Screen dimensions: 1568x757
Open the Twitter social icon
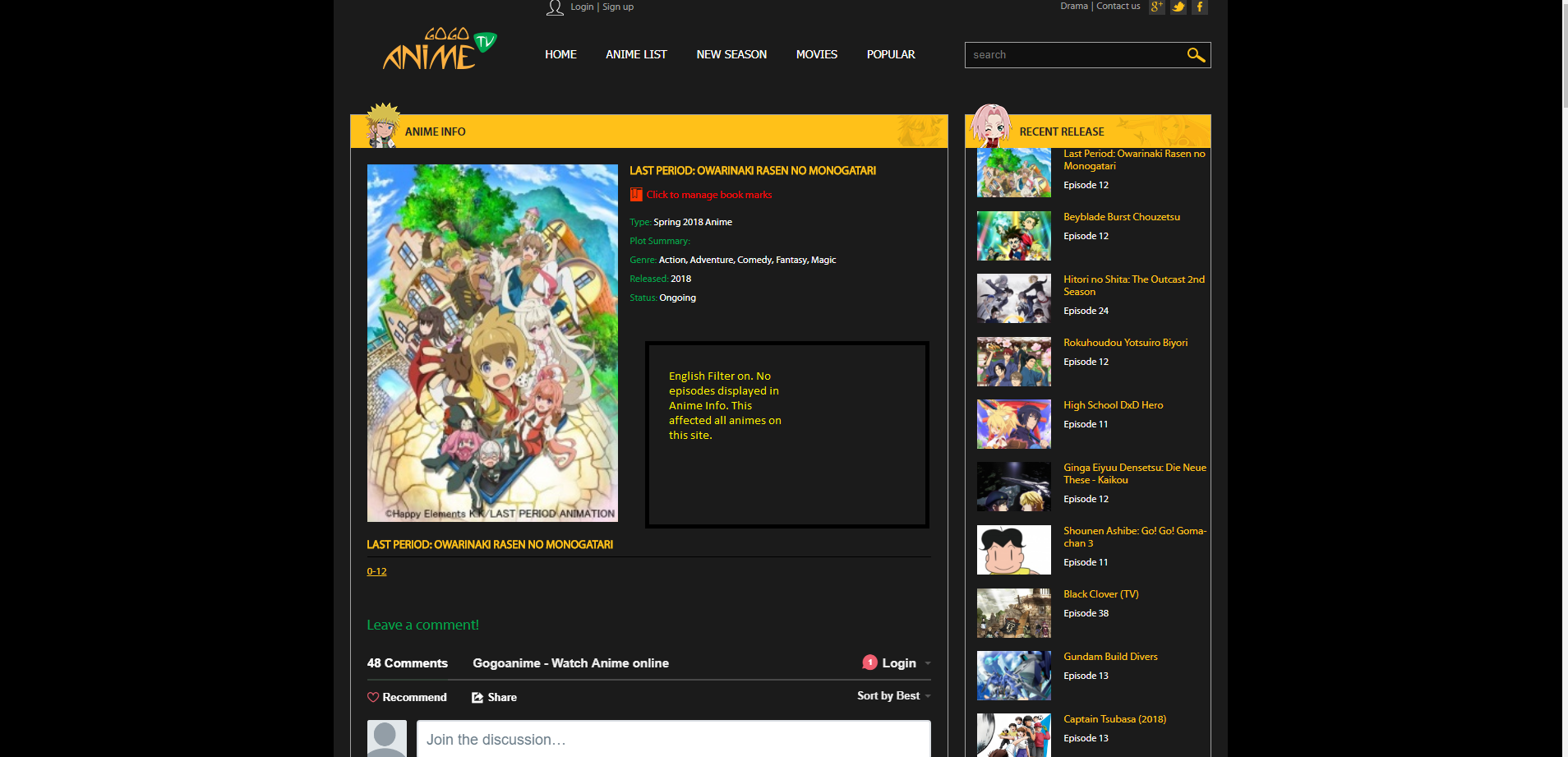pyautogui.click(x=1178, y=7)
